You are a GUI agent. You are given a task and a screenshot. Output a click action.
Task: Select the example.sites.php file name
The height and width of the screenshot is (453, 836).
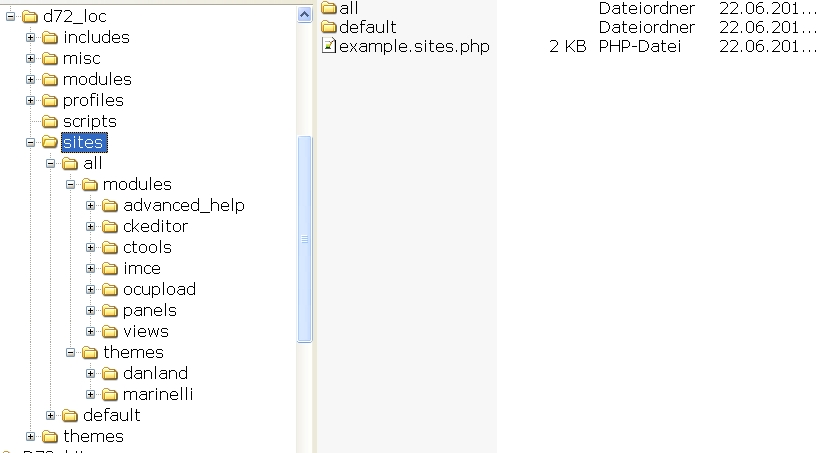point(414,46)
